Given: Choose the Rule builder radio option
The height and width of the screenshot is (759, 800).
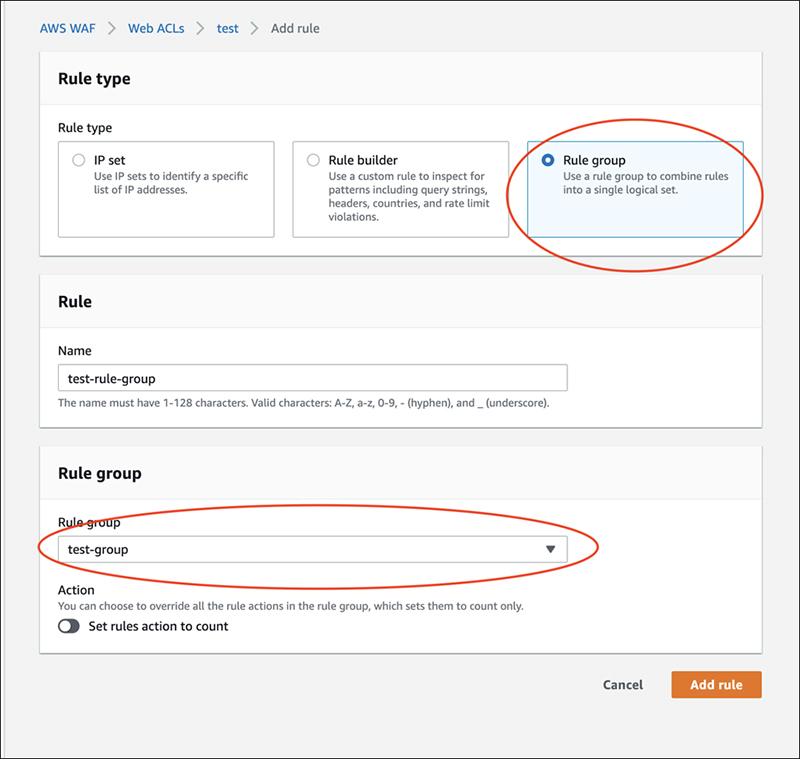Looking at the screenshot, I should (x=313, y=160).
